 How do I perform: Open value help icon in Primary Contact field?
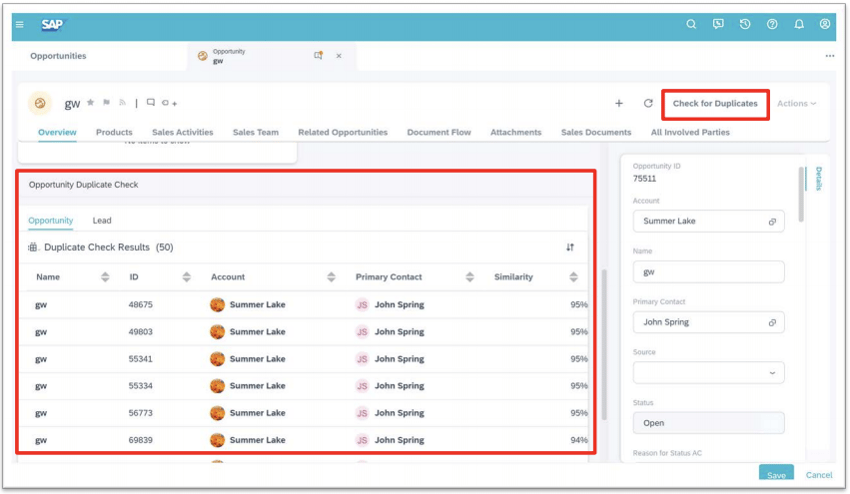pos(772,323)
